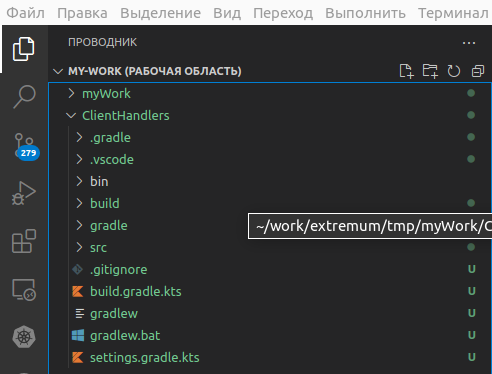Expand the .vscode folder chevron
This screenshot has width=492, height=374.
point(79,159)
